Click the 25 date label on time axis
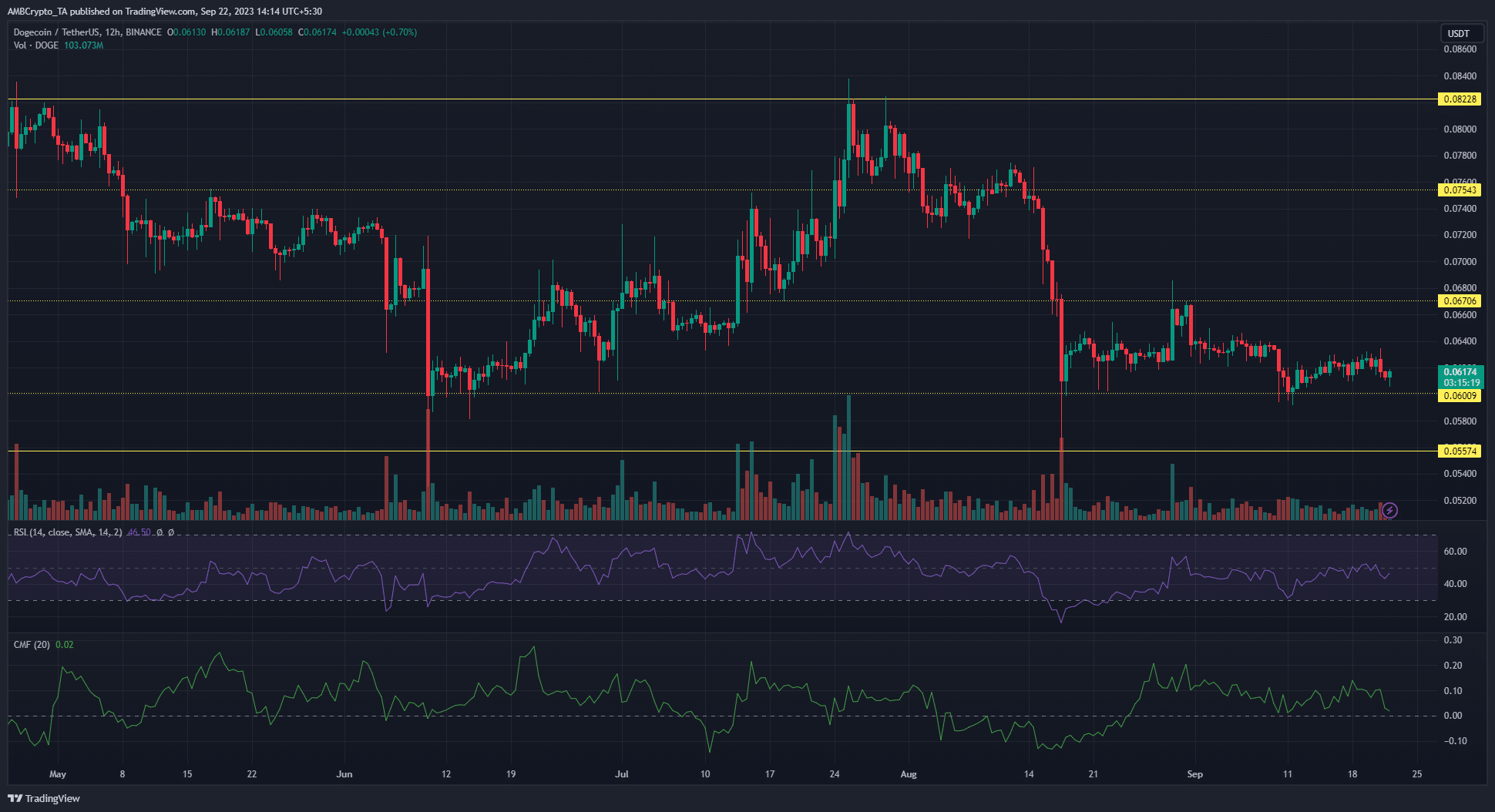Image resolution: width=1495 pixels, height=812 pixels. [1417, 774]
